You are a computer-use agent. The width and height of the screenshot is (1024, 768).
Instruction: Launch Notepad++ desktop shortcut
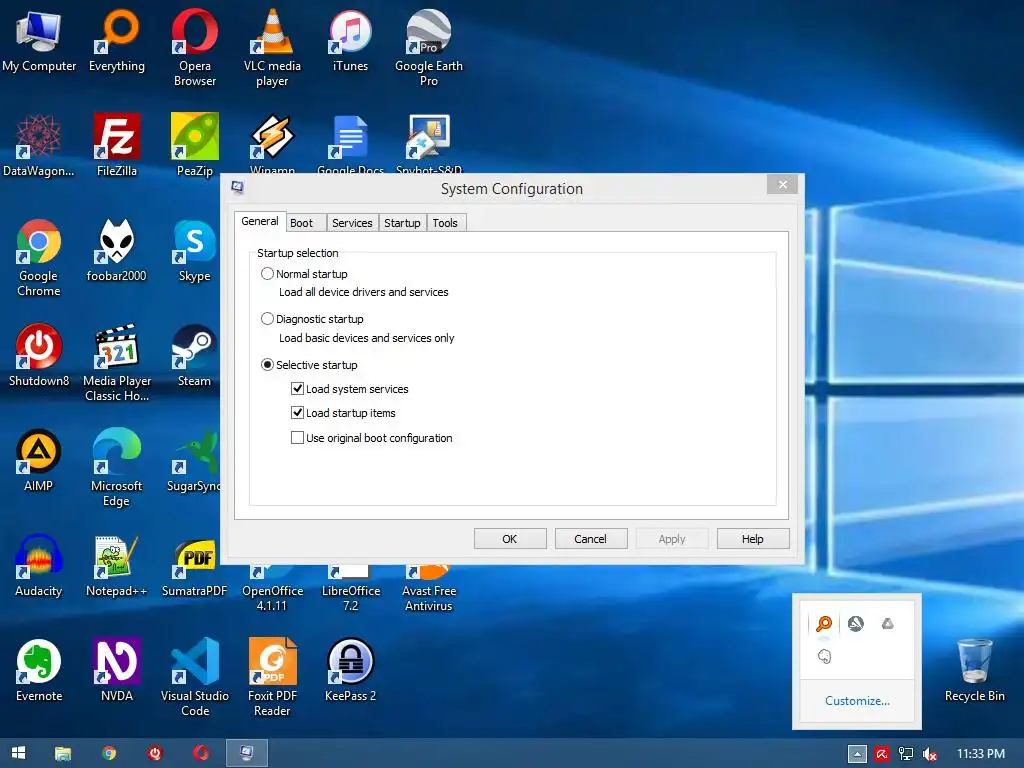pos(117,566)
